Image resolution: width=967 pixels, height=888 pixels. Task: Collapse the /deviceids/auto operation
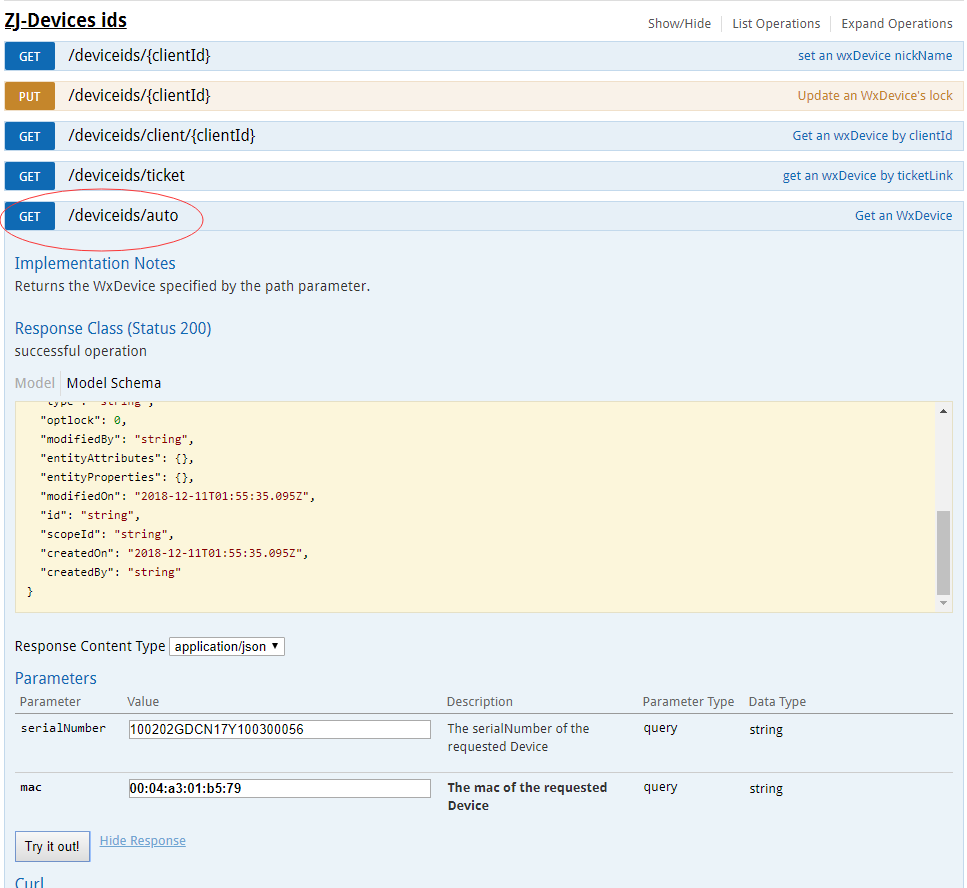point(123,216)
